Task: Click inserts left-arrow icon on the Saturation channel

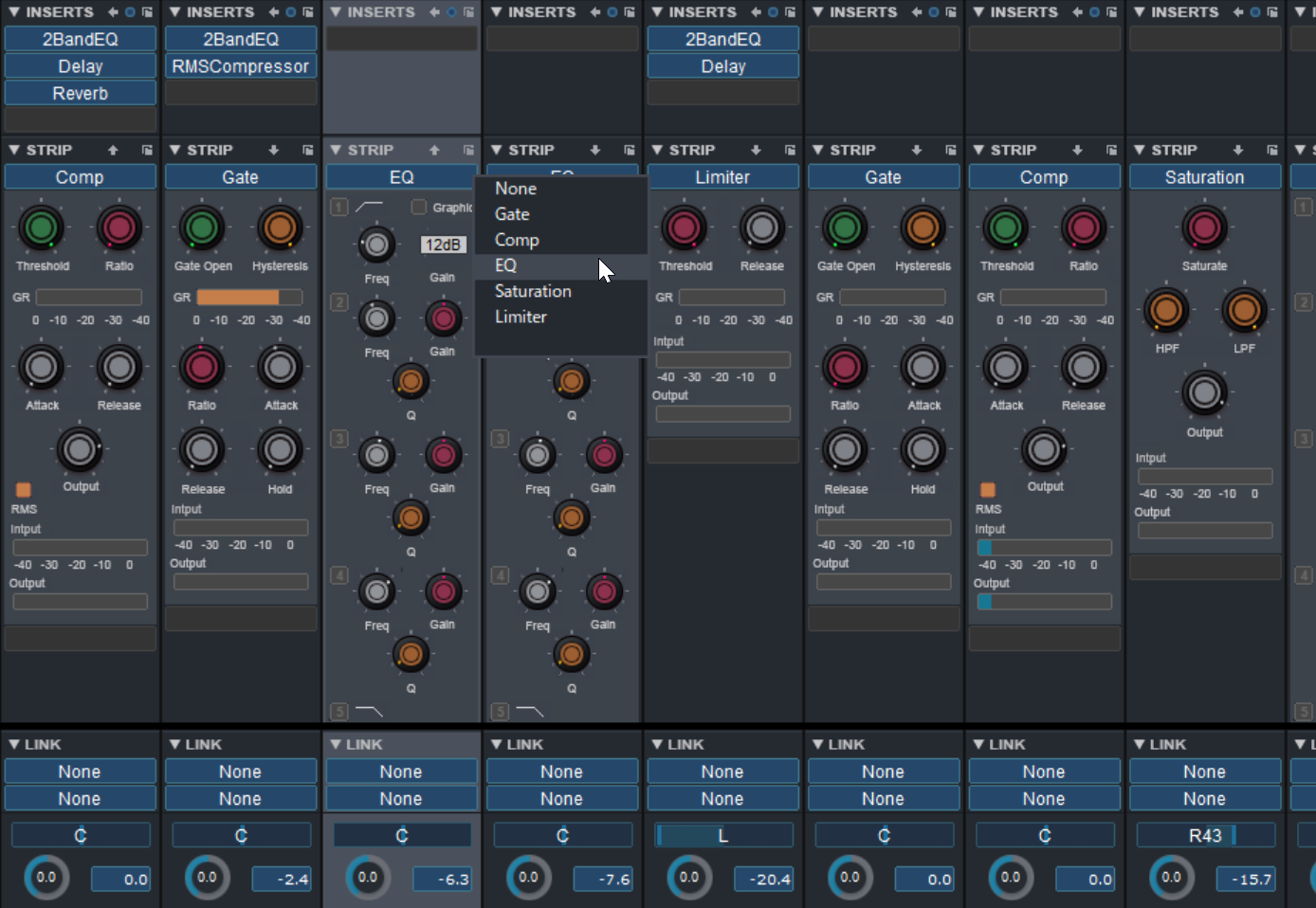Action: click(1238, 12)
